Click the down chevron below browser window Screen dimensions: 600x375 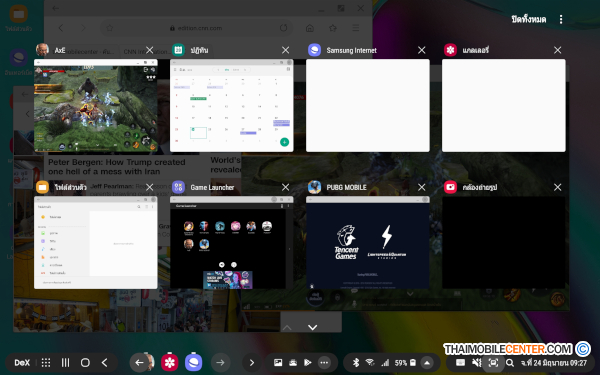tap(313, 327)
